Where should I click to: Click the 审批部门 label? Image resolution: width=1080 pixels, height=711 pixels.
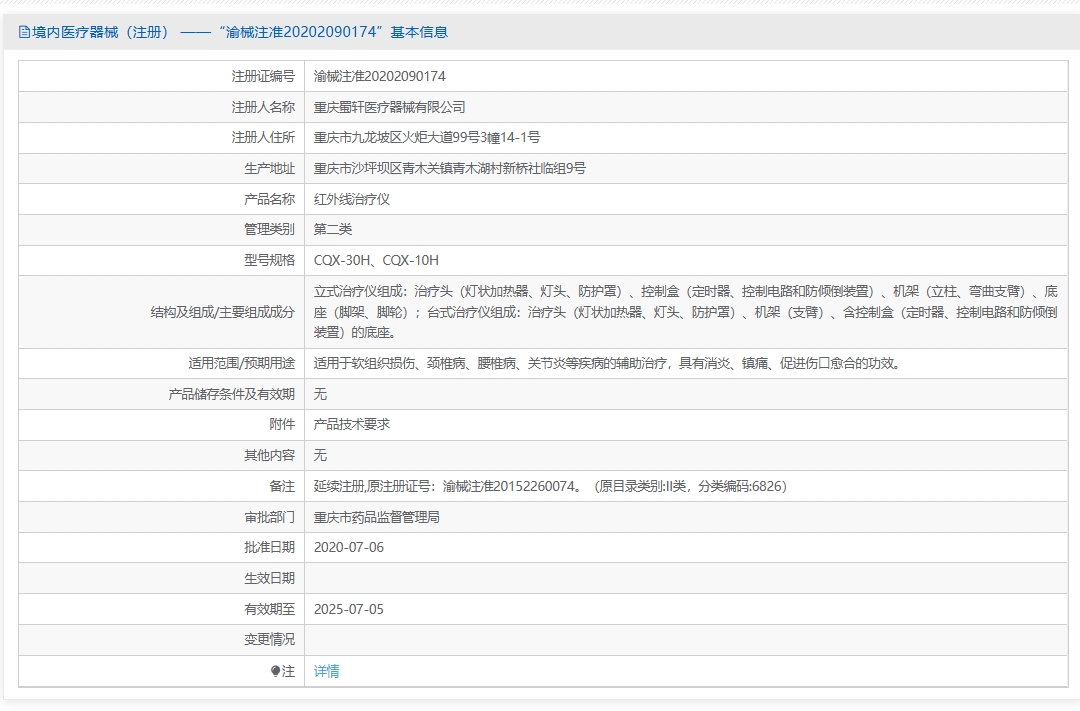[x=269, y=517]
